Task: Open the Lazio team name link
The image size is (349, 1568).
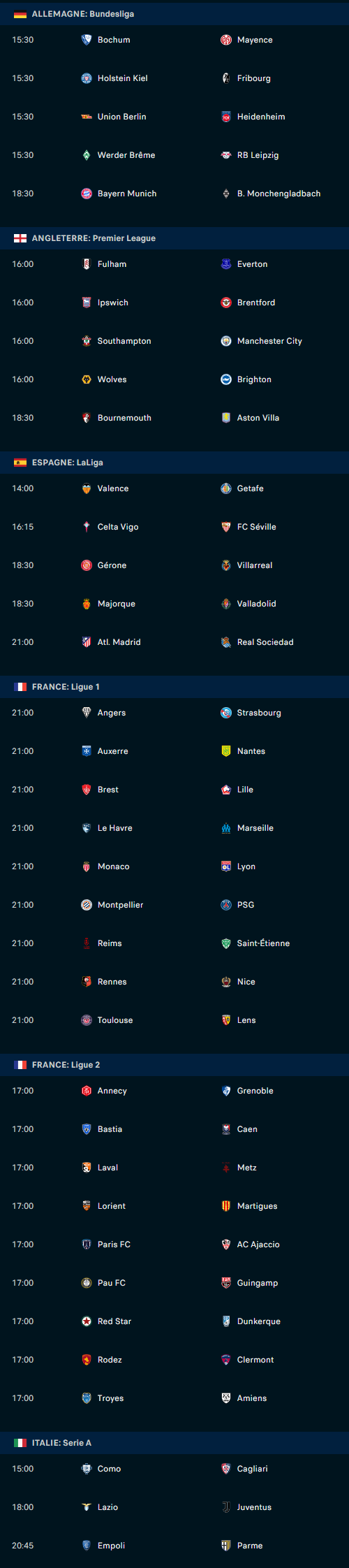Action: point(107,1507)
